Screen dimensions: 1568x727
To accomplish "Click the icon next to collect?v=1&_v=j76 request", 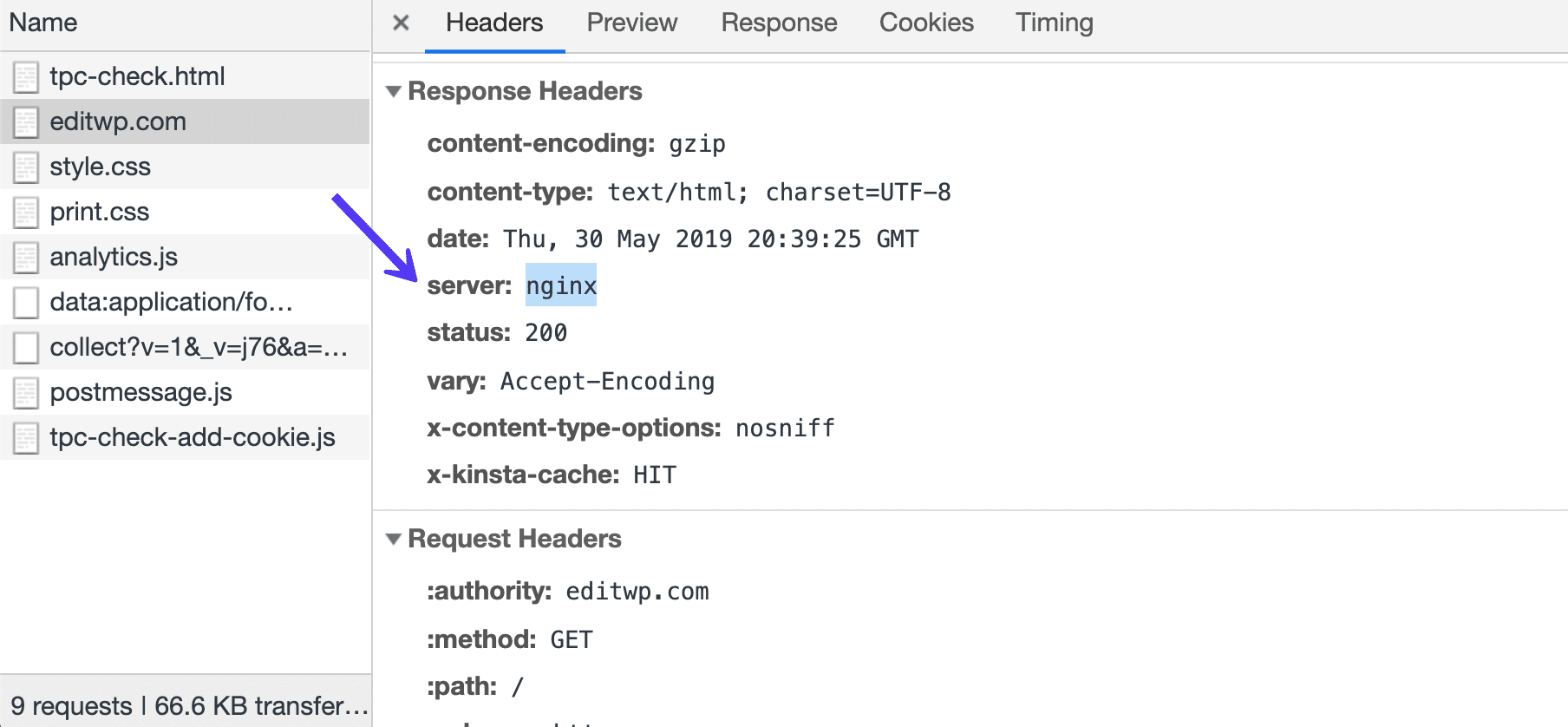I will 26,347.
